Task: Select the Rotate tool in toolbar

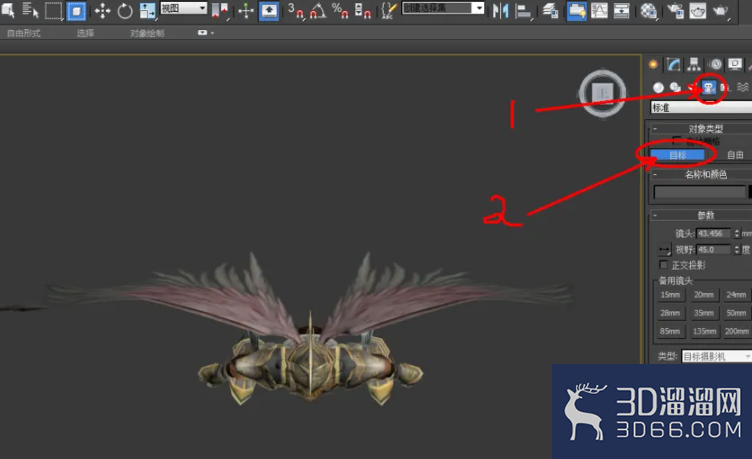Action: [x=125, y=11]
